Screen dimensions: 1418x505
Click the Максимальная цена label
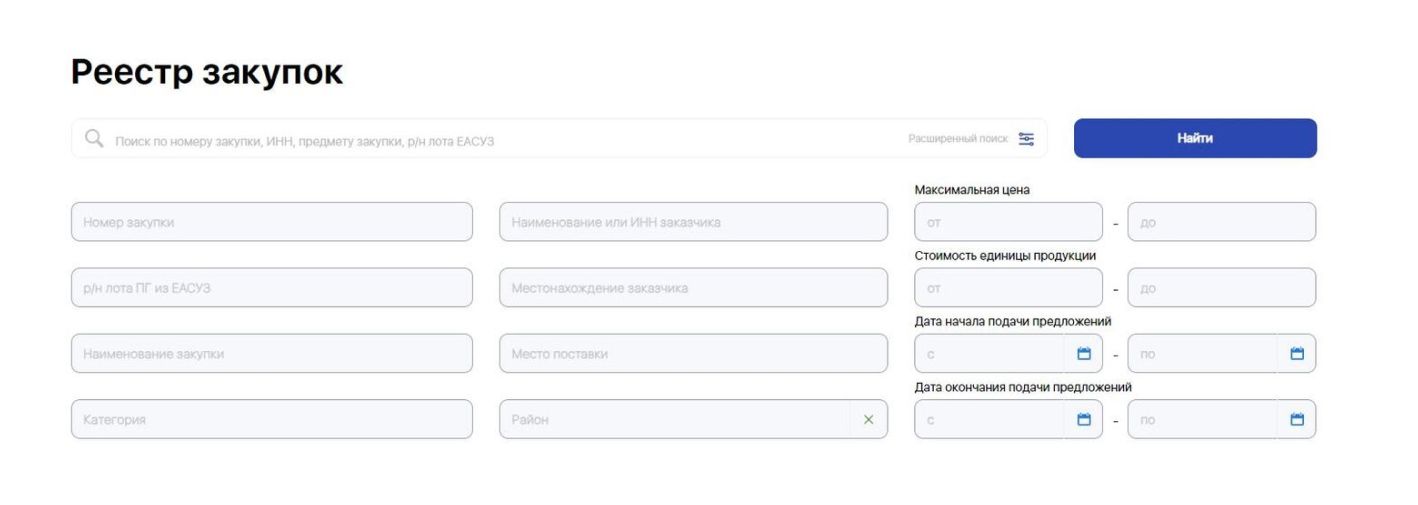click(x=972, y=190)
